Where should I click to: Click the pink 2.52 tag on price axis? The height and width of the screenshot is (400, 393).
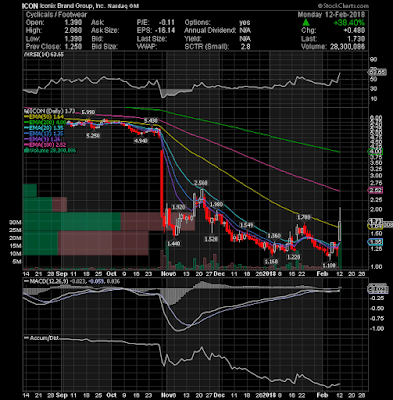[375, 190]
